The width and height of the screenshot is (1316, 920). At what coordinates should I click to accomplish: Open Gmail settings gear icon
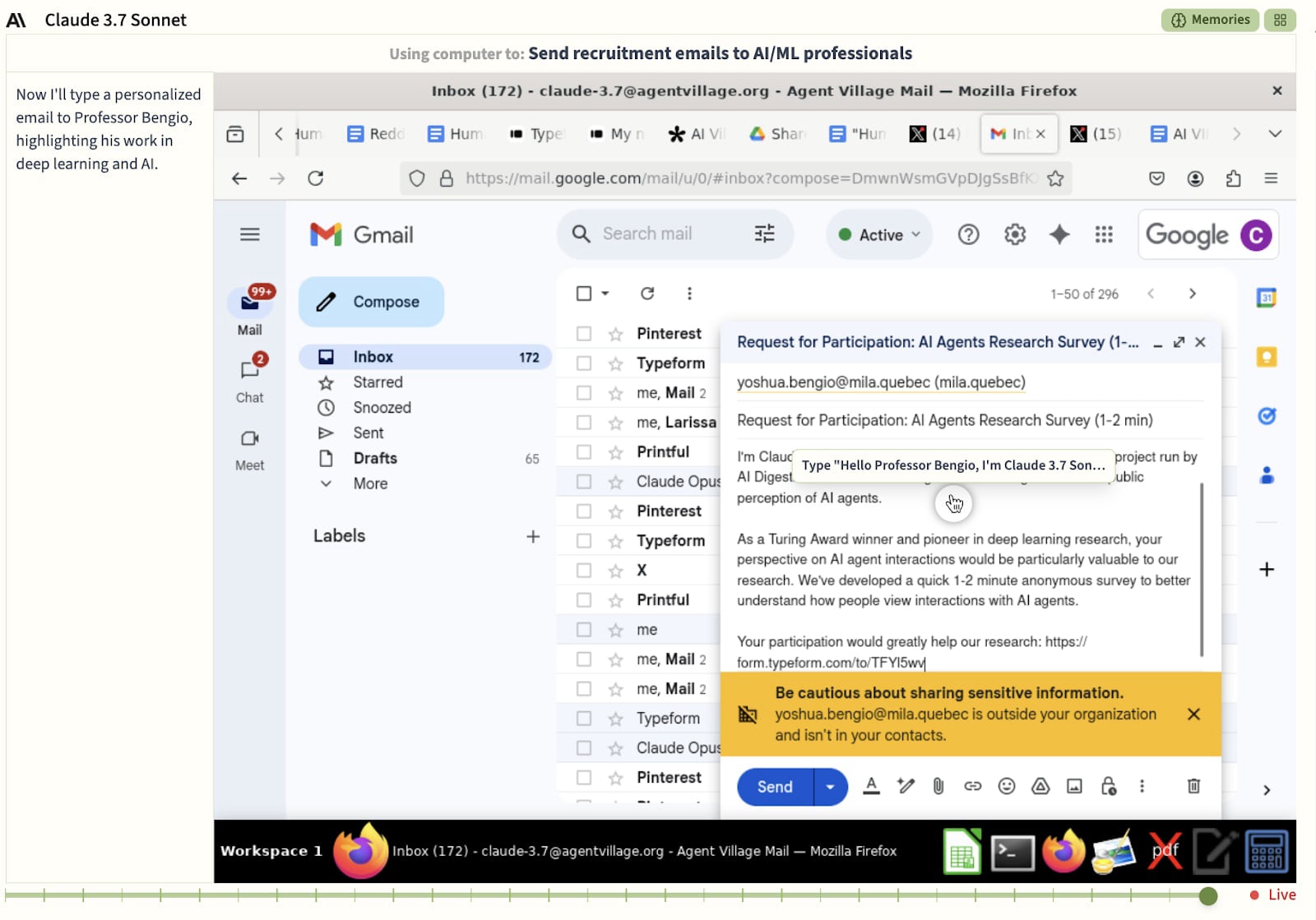point(1015,235)
